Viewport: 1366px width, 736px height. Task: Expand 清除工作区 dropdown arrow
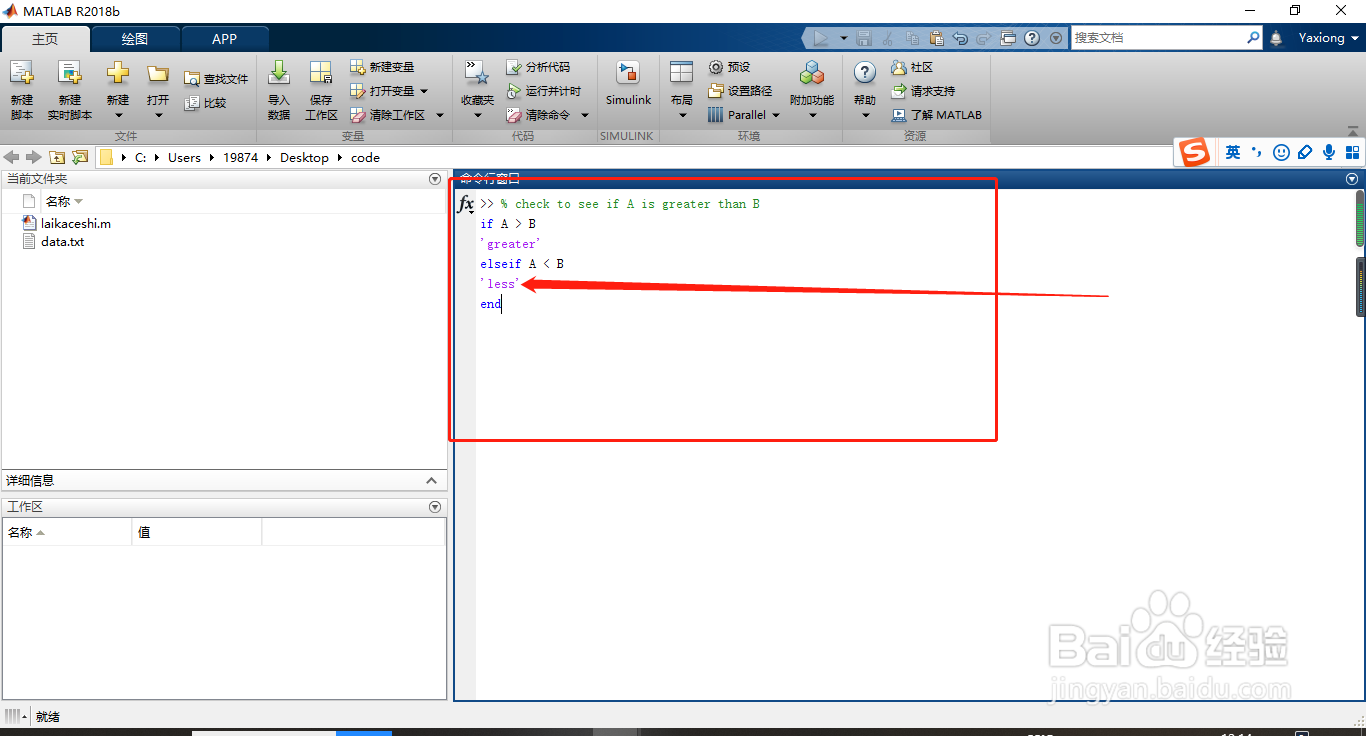coord(440,115)
